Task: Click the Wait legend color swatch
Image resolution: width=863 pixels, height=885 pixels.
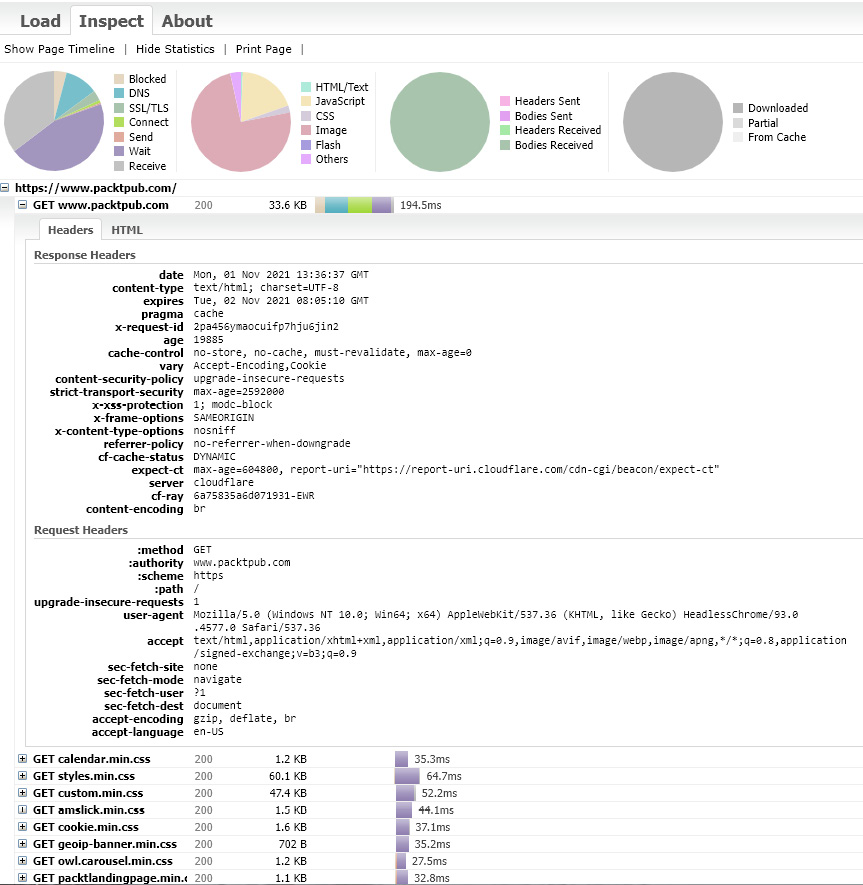Action: pos(119,151)
